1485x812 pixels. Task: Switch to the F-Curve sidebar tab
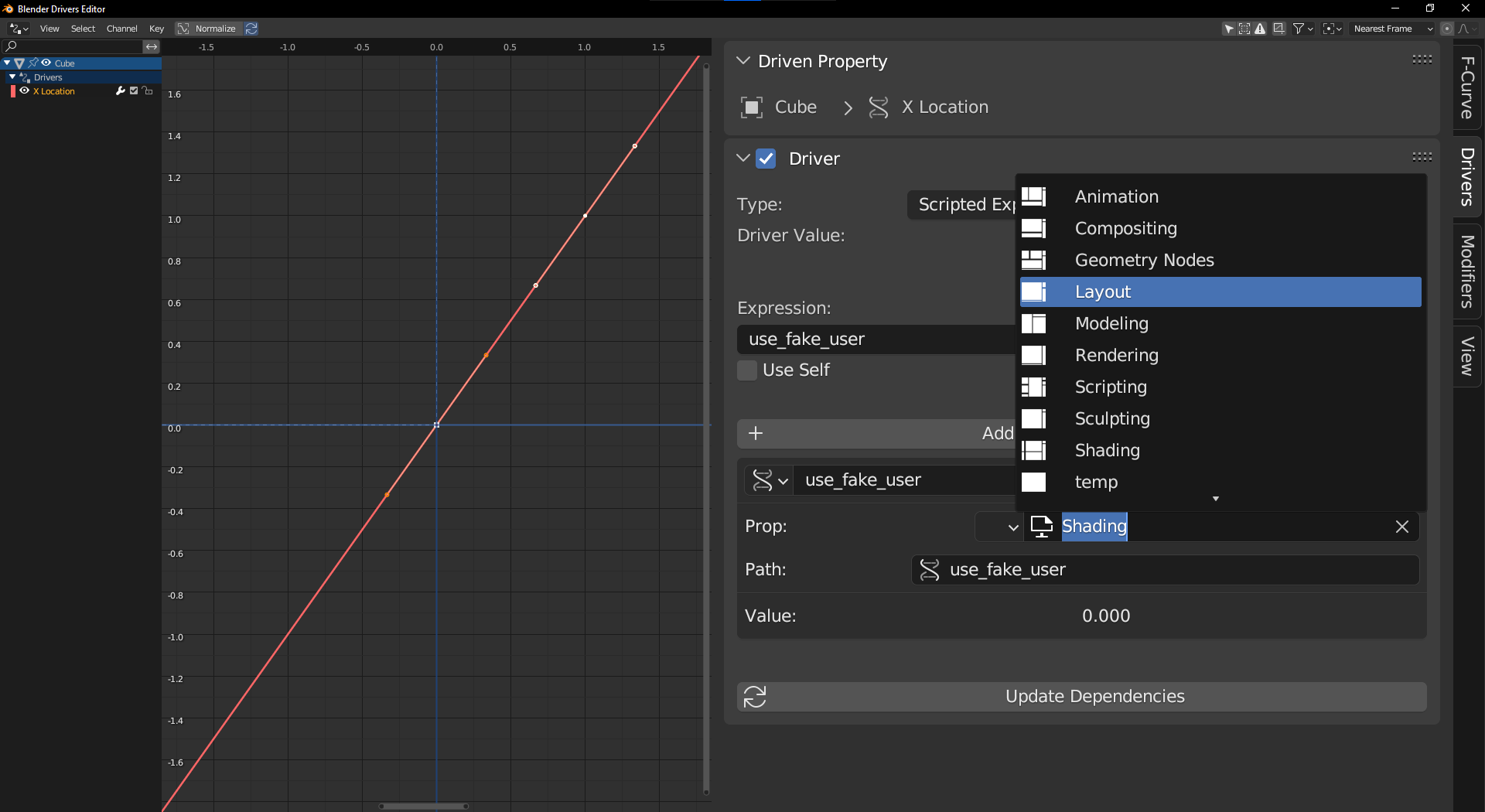point(1467,87)
